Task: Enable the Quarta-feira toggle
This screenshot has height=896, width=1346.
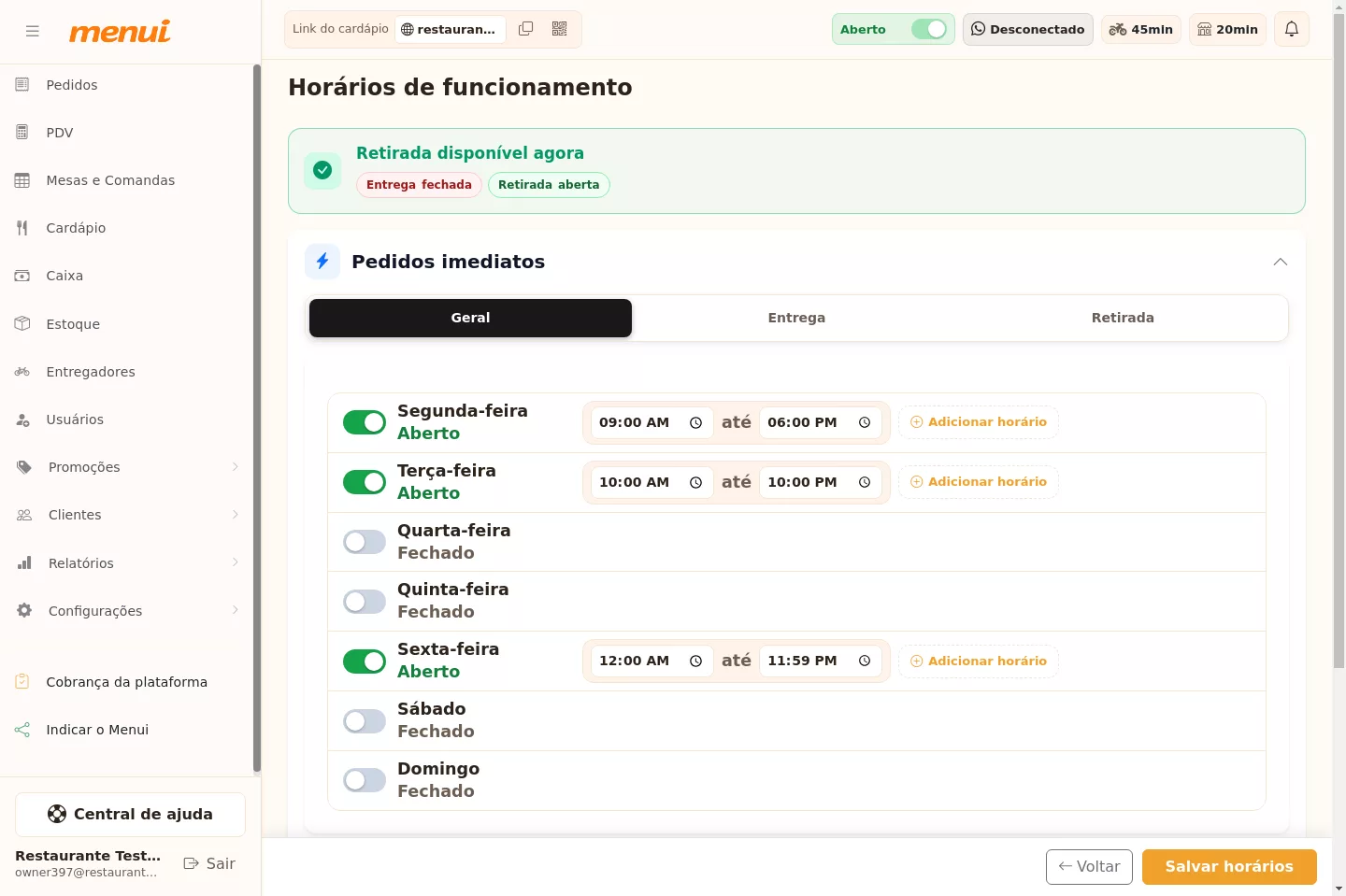Action: [365, 542]
